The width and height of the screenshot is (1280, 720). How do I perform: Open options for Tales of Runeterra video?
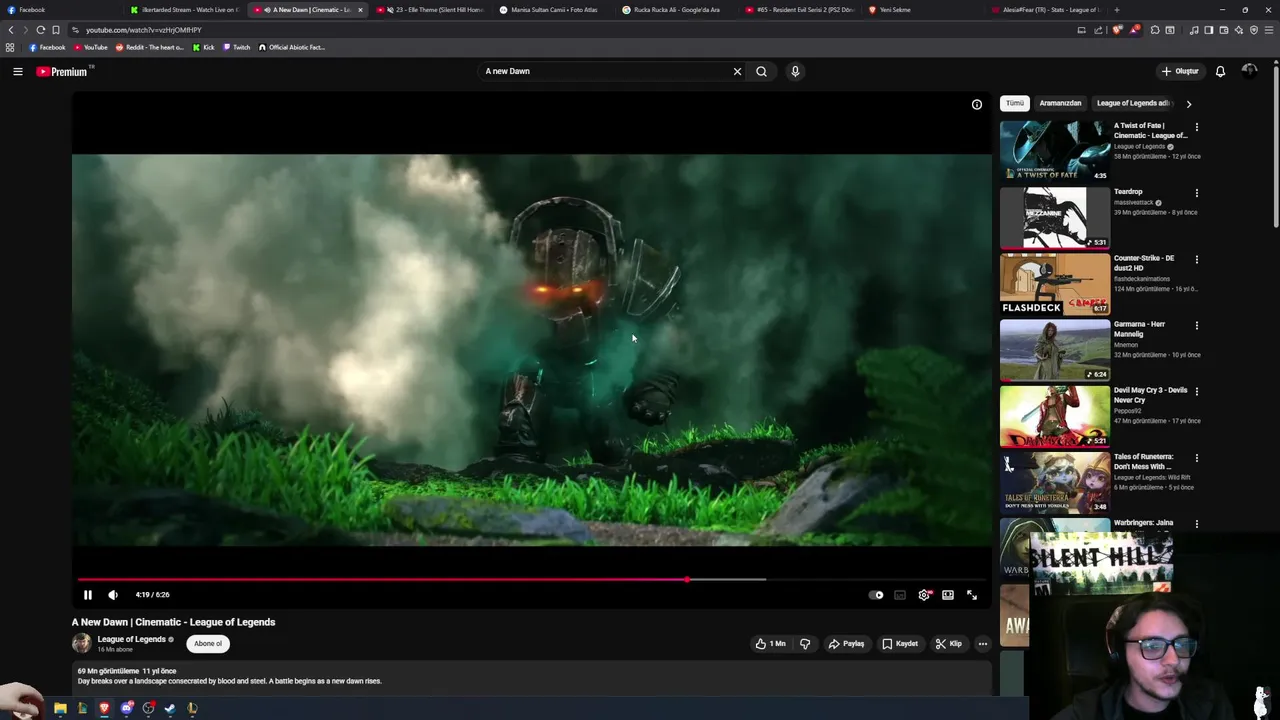[1196, 458]
